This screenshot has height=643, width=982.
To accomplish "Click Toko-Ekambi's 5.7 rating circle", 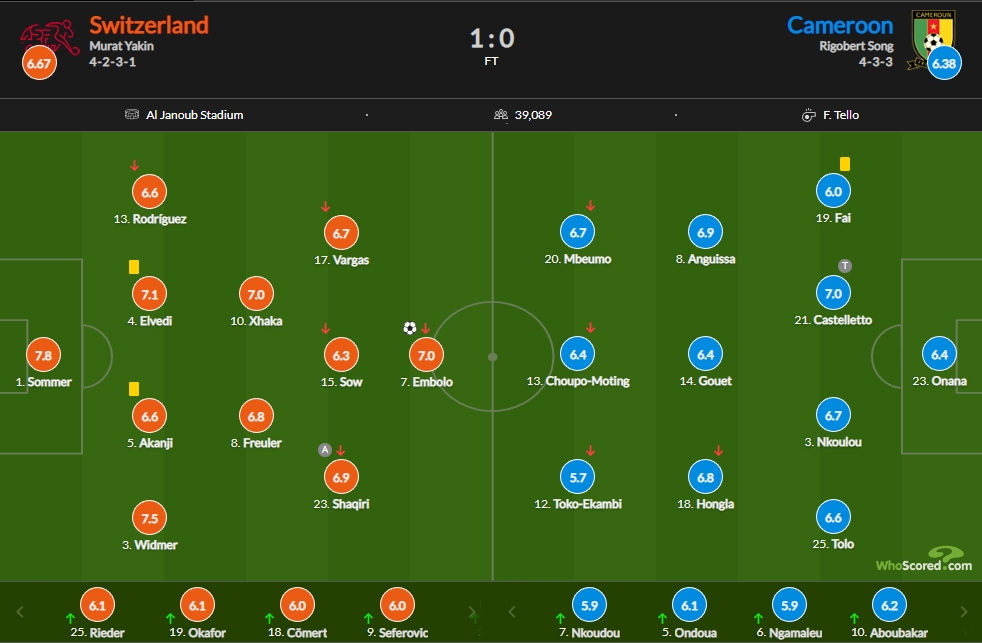I will [577, 477].
